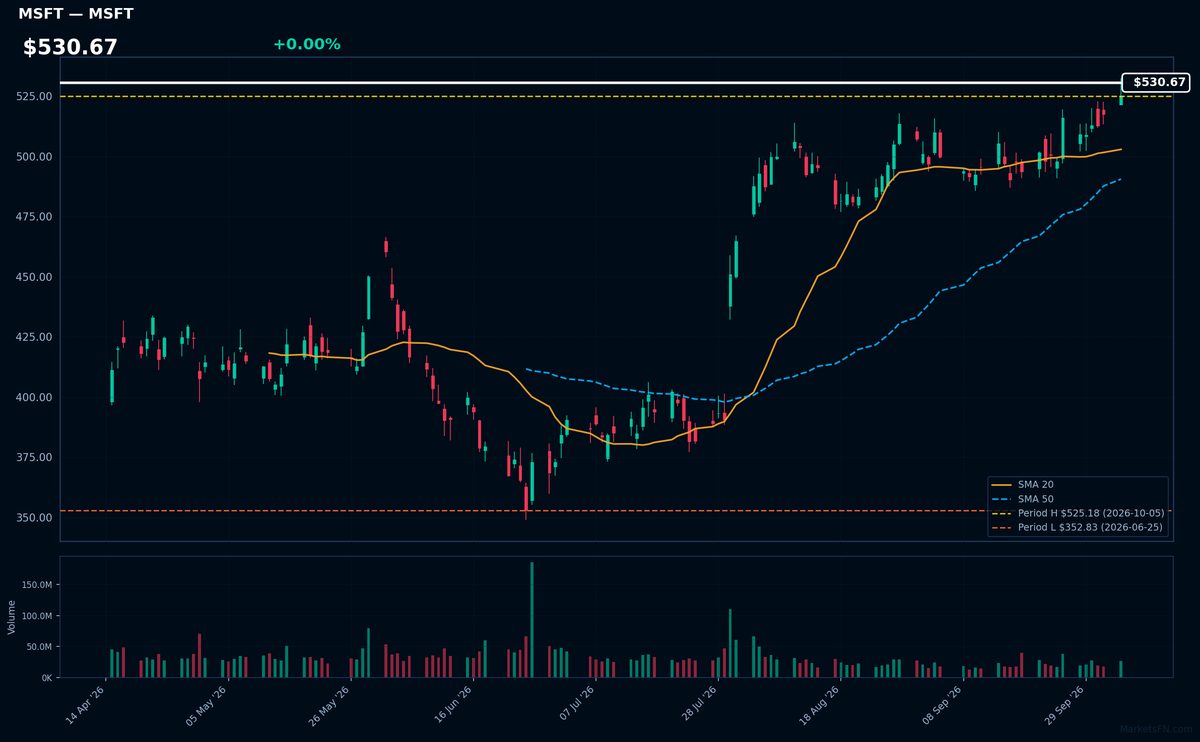Screen dimensions: 1200x742
Task: Click the 50.0M volume axis label
Action: (x=39, y=647)
